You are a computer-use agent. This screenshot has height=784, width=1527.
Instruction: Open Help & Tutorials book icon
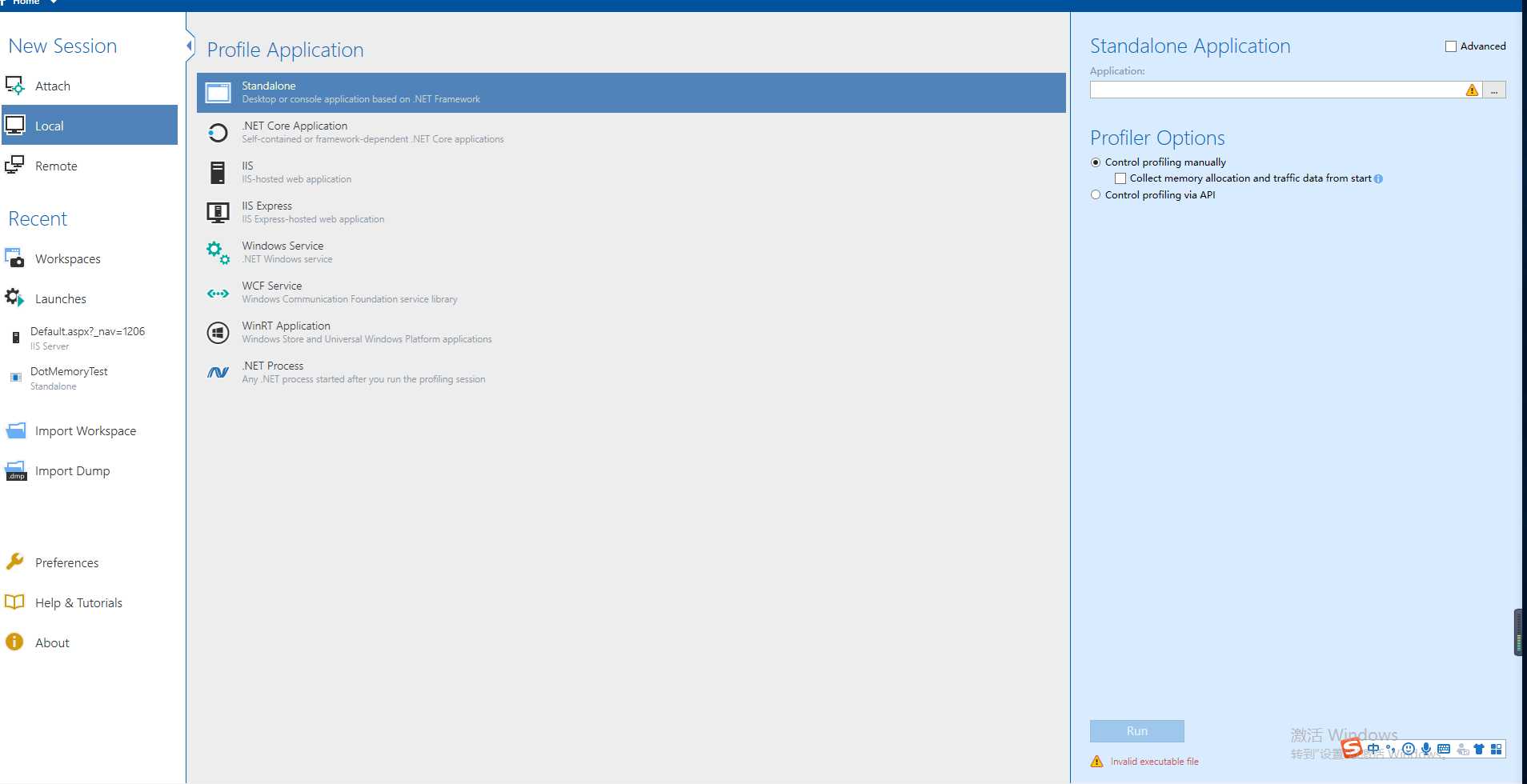pos(14,602)
